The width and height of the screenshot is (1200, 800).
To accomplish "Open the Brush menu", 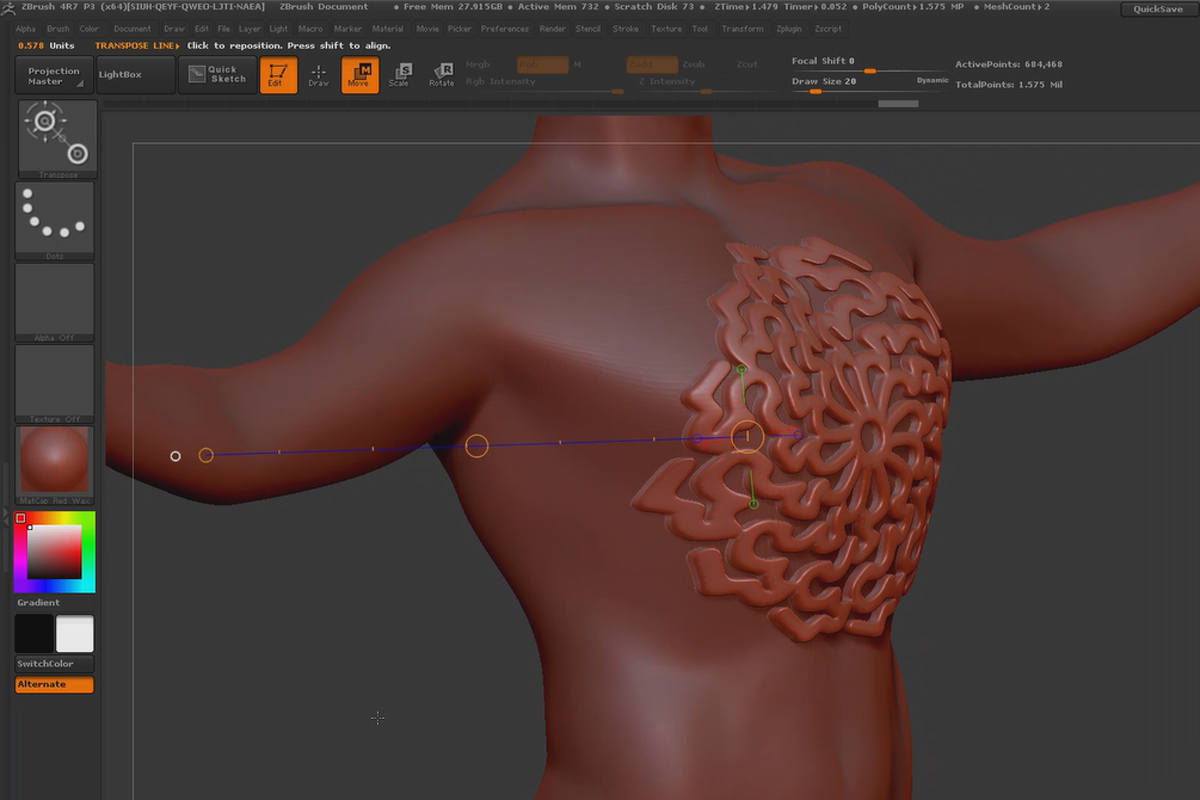I will 58,29.
